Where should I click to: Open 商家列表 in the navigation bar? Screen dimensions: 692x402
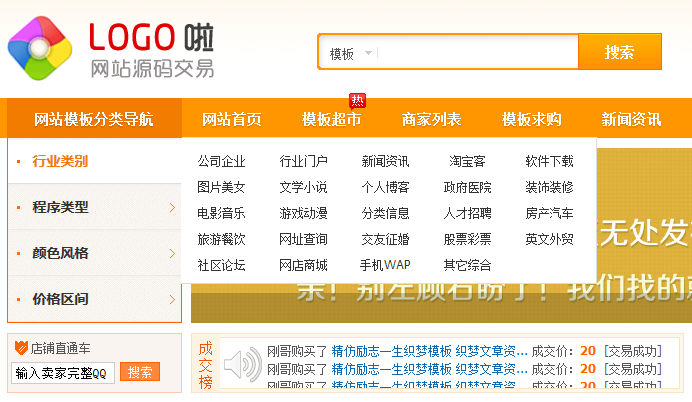click(431, 120)
